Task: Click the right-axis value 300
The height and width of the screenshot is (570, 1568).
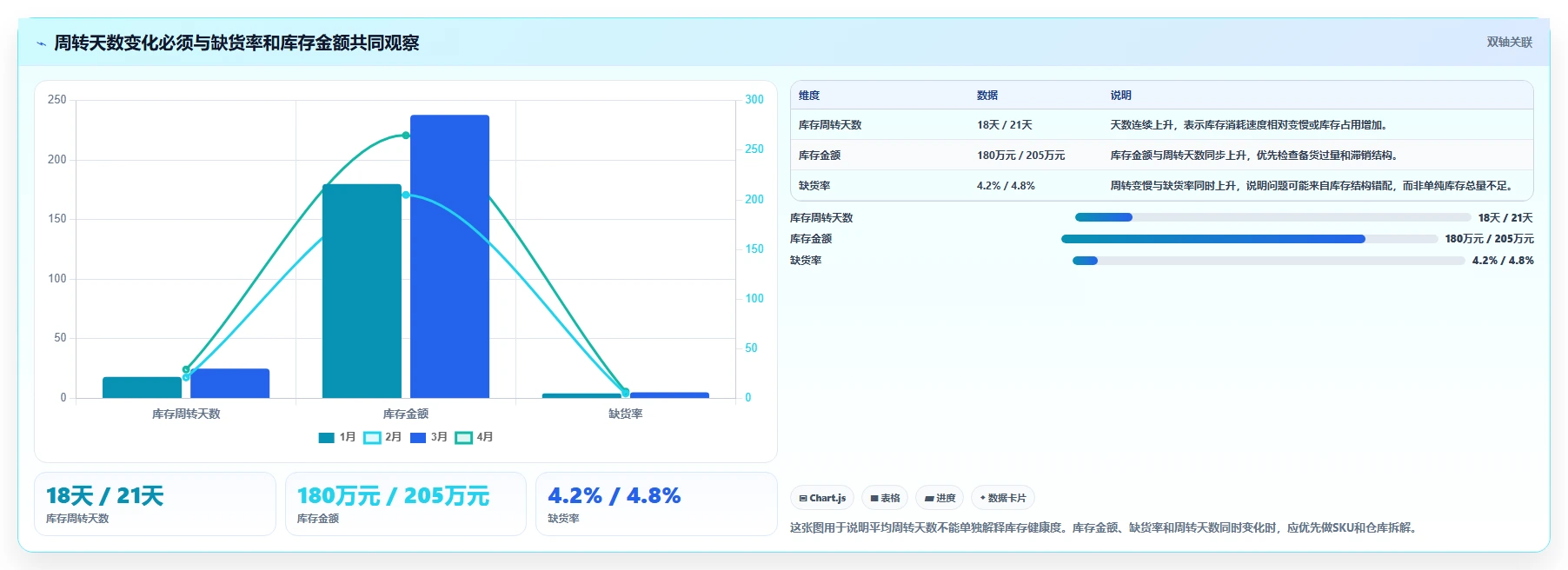Action: click(x=754, y=100)
